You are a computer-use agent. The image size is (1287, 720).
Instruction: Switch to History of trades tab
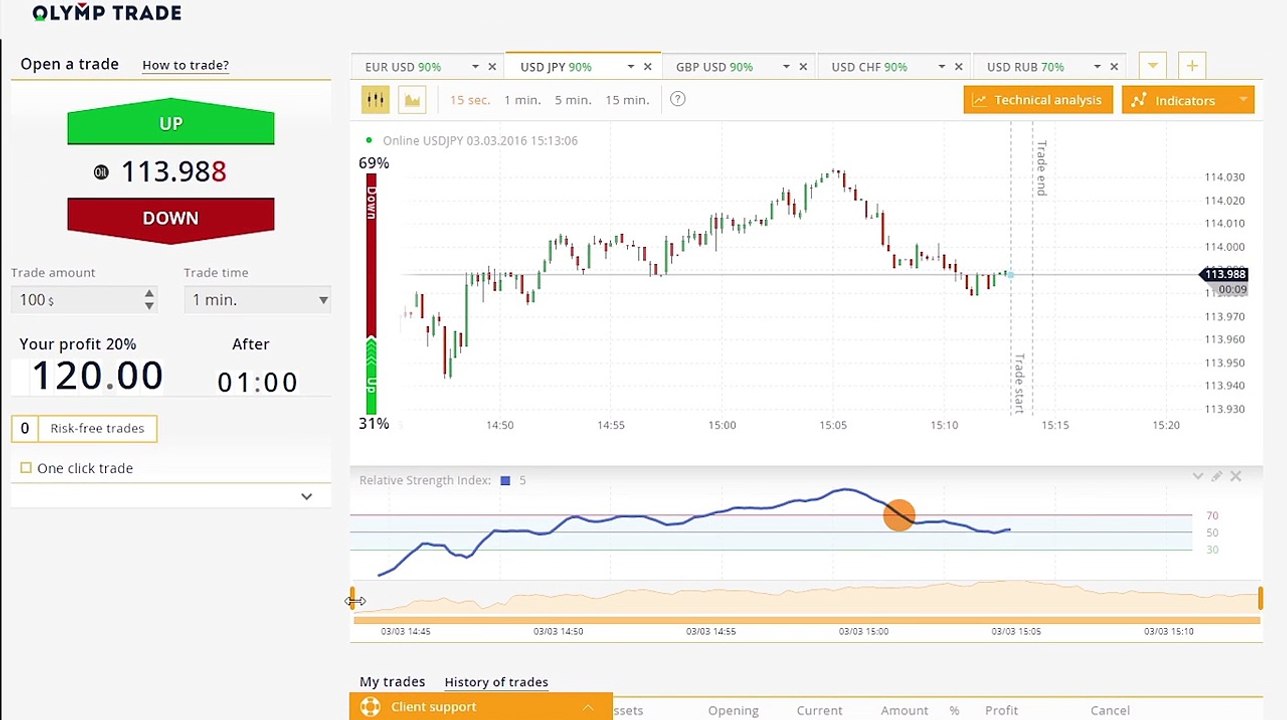pos(496,682)
